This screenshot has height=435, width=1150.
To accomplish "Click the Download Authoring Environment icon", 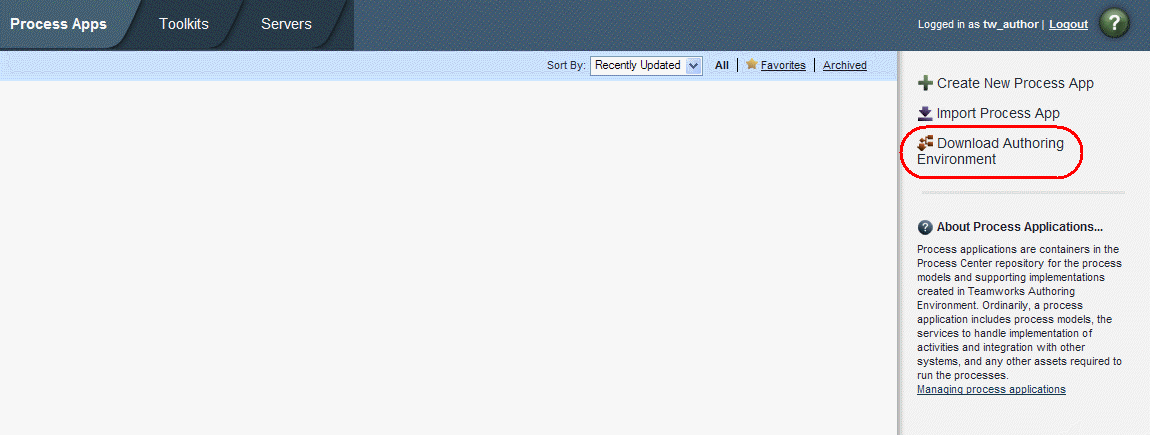I will pos(926,142).
